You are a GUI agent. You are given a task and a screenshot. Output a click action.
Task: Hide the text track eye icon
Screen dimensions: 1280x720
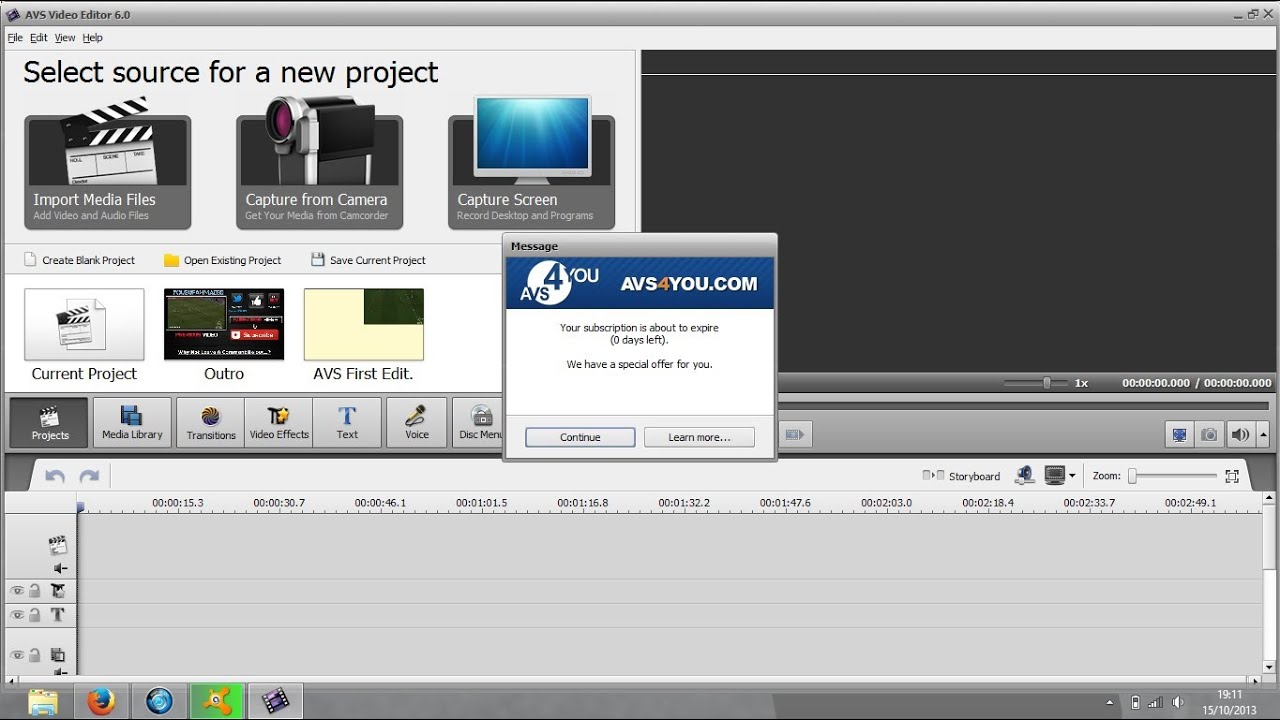(17, 615)
